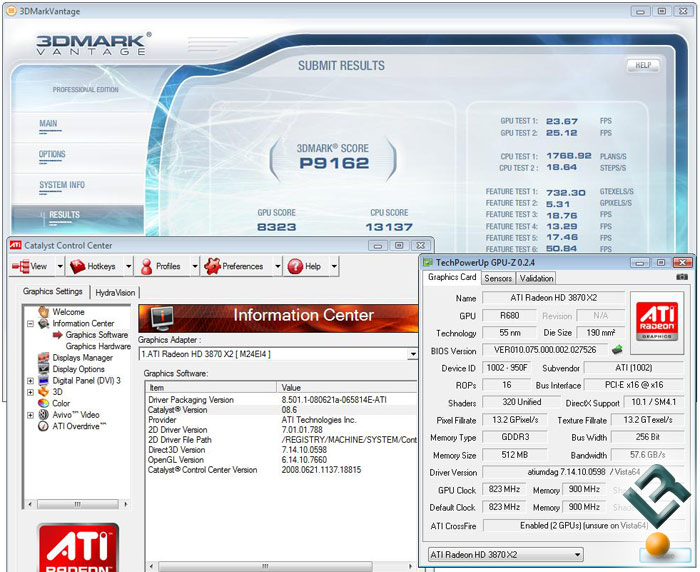This screenshot has height=572, width=700.
Task: Select the Catalyst Version row
Action: coord(282,409)
